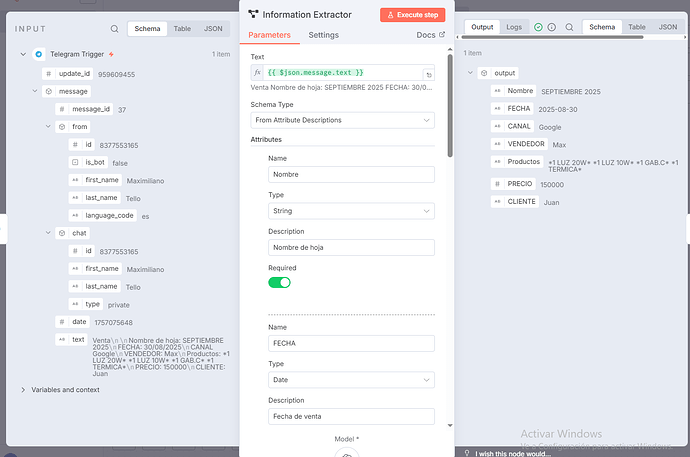Click the green success check icon
690x457 pixels.
click(x=538, y=27)
